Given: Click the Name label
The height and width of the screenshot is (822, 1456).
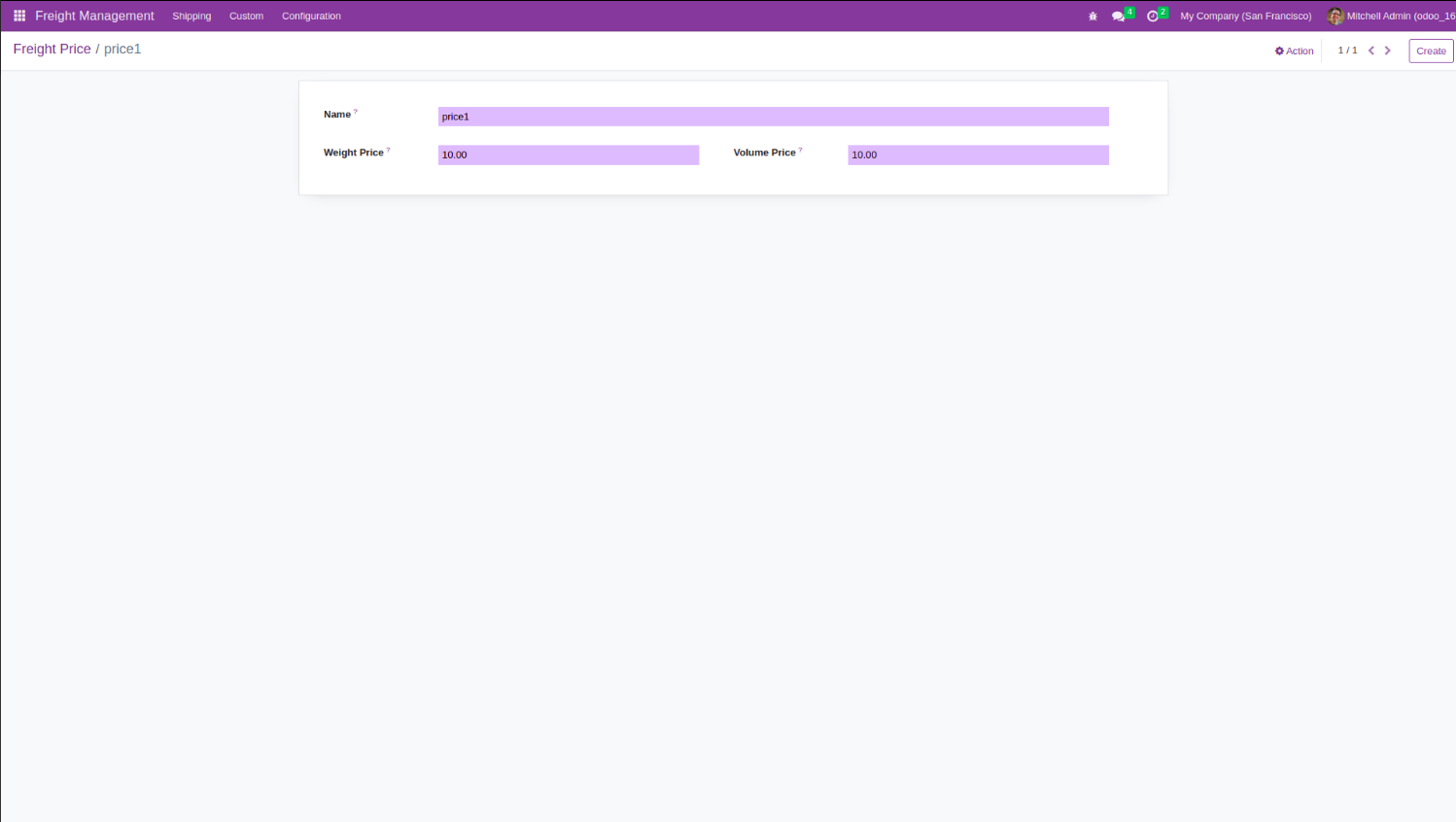Looking at the screenshot, I should (x=337, y=115).
